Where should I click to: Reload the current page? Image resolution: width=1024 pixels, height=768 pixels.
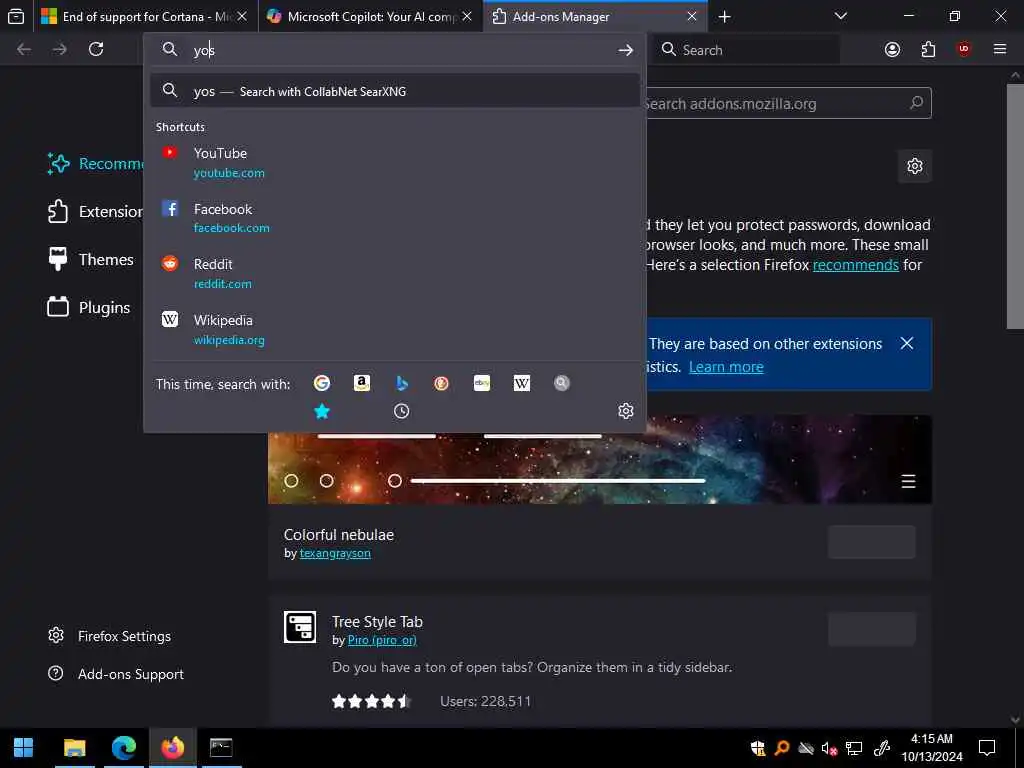pos(96,49)
